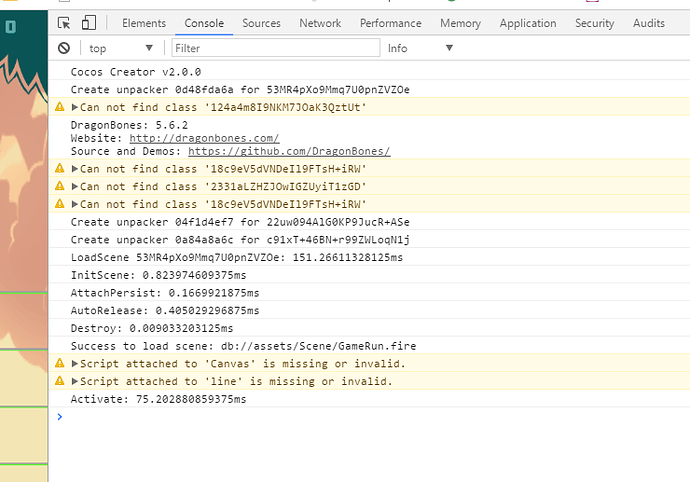
Task: Open the DragonBones GitHub link
Action: 289,151
